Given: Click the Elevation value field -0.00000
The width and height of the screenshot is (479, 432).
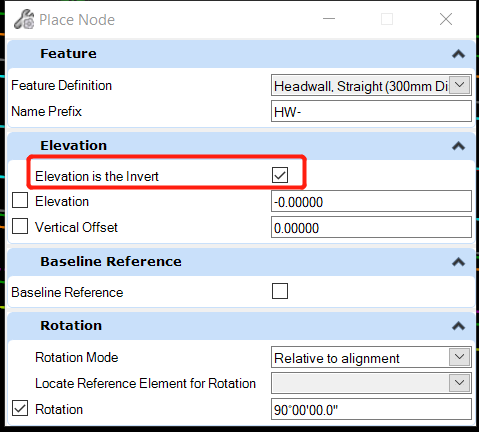Looking at the screenshot, I should (x=371, y=201).
